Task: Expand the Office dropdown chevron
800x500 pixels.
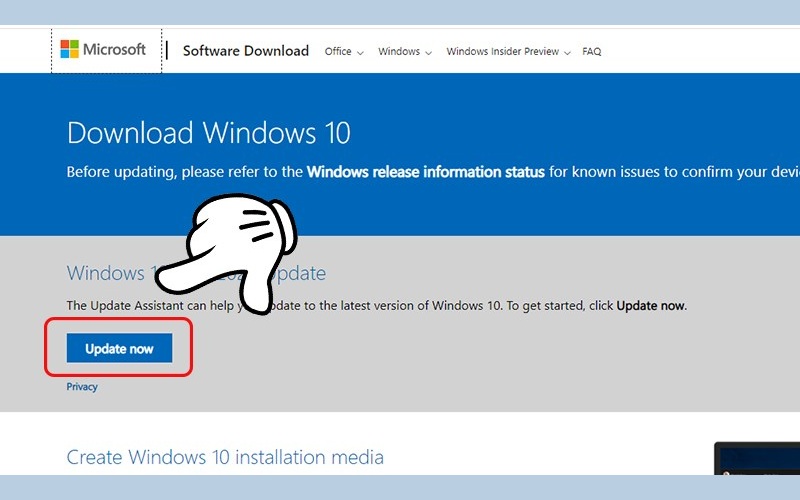Action: [x=360, y=53]
